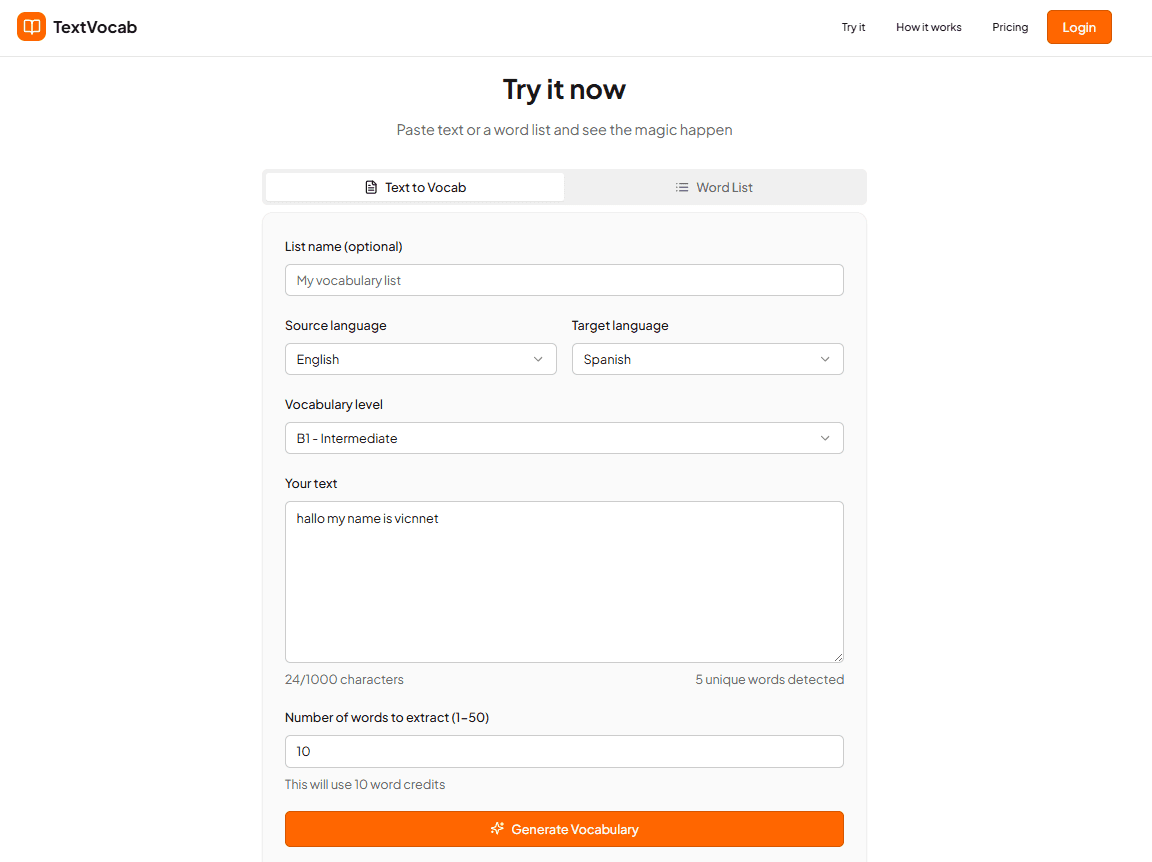The width and height of the screenshot is (1152, 862).
Task: Click the Source language chevron arrow
Action: pyautogui.click(x=539, y=359)
